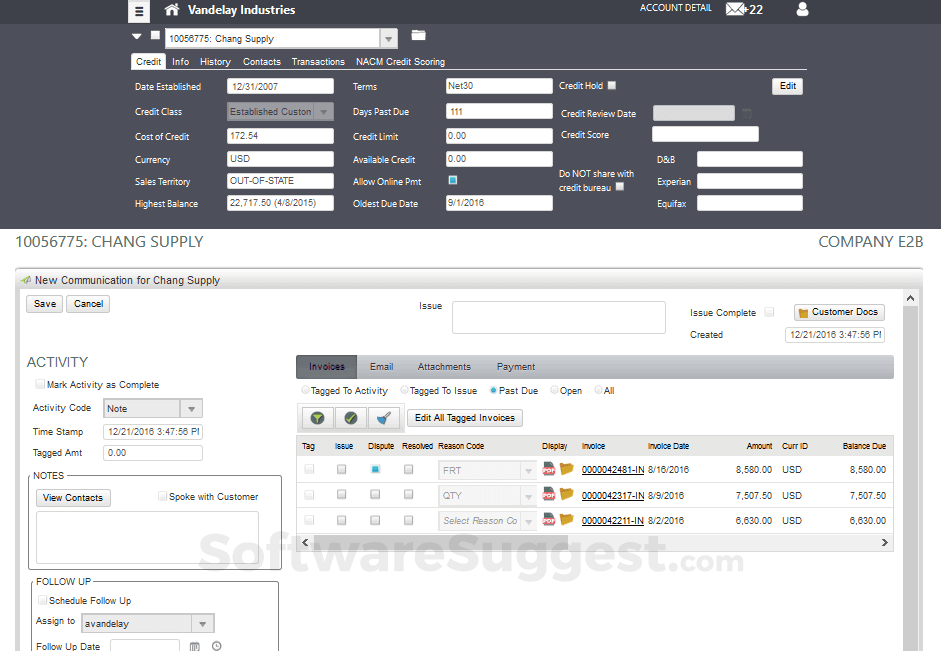Open PDF for invoice 0000042481-IN
This screenshot has width=941, height=651.
[549, 469]
